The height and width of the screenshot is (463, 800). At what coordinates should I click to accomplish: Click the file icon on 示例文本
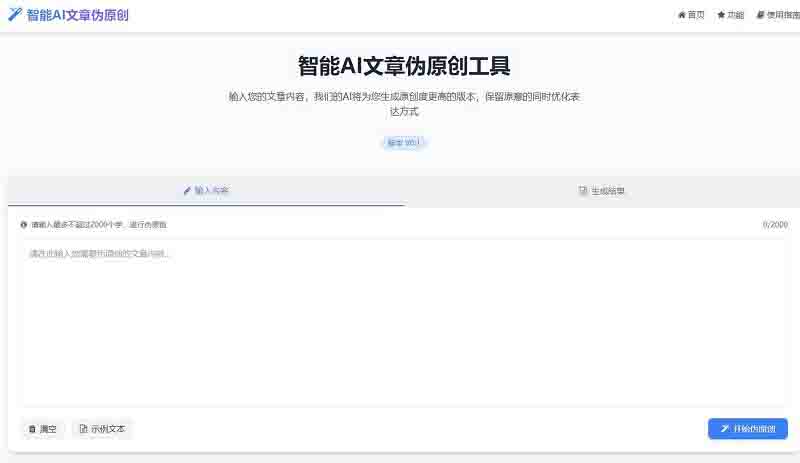(83, 429)
